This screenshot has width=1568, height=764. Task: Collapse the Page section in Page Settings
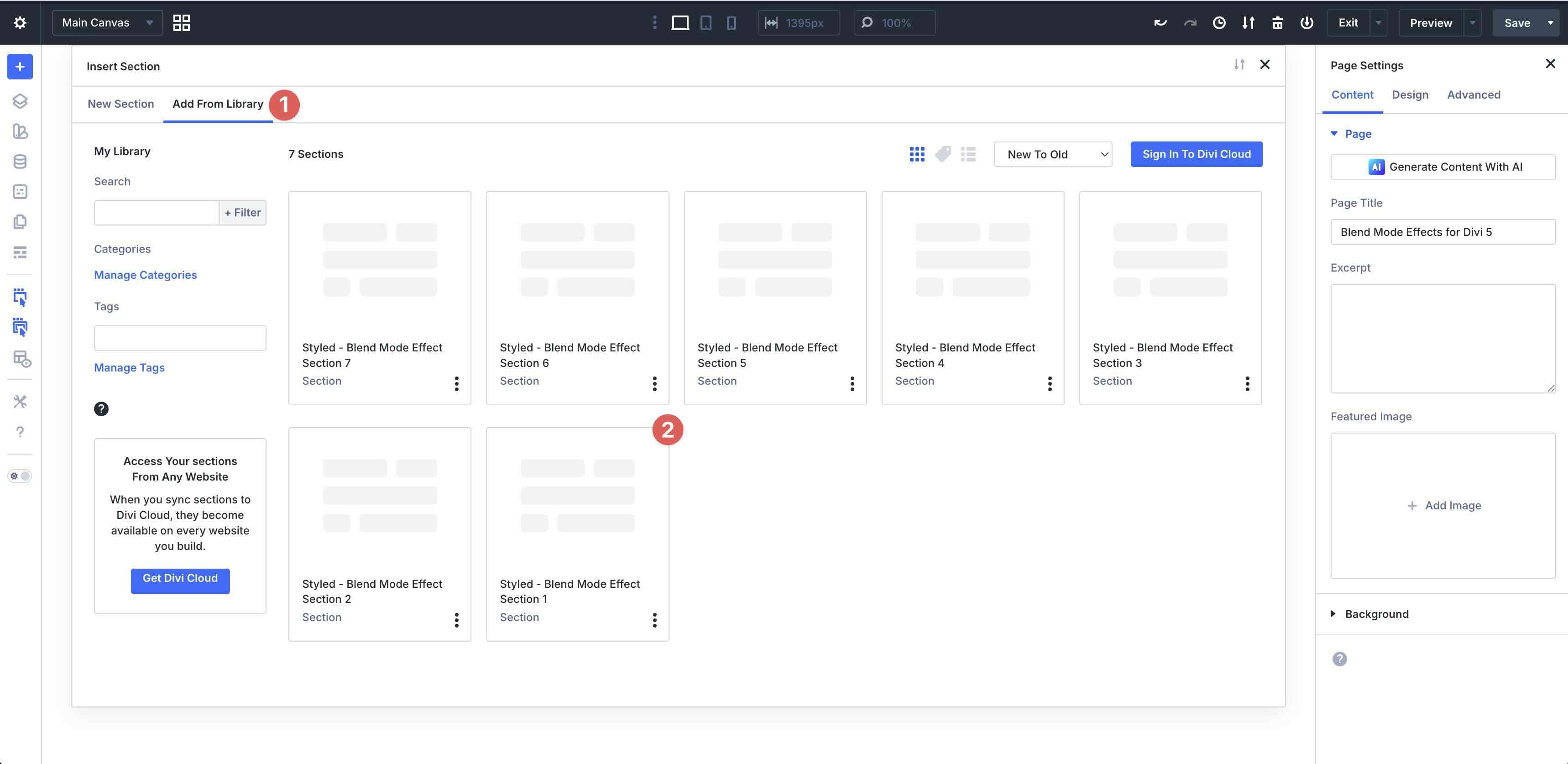pyautogui.click(x=1334, y=134)
